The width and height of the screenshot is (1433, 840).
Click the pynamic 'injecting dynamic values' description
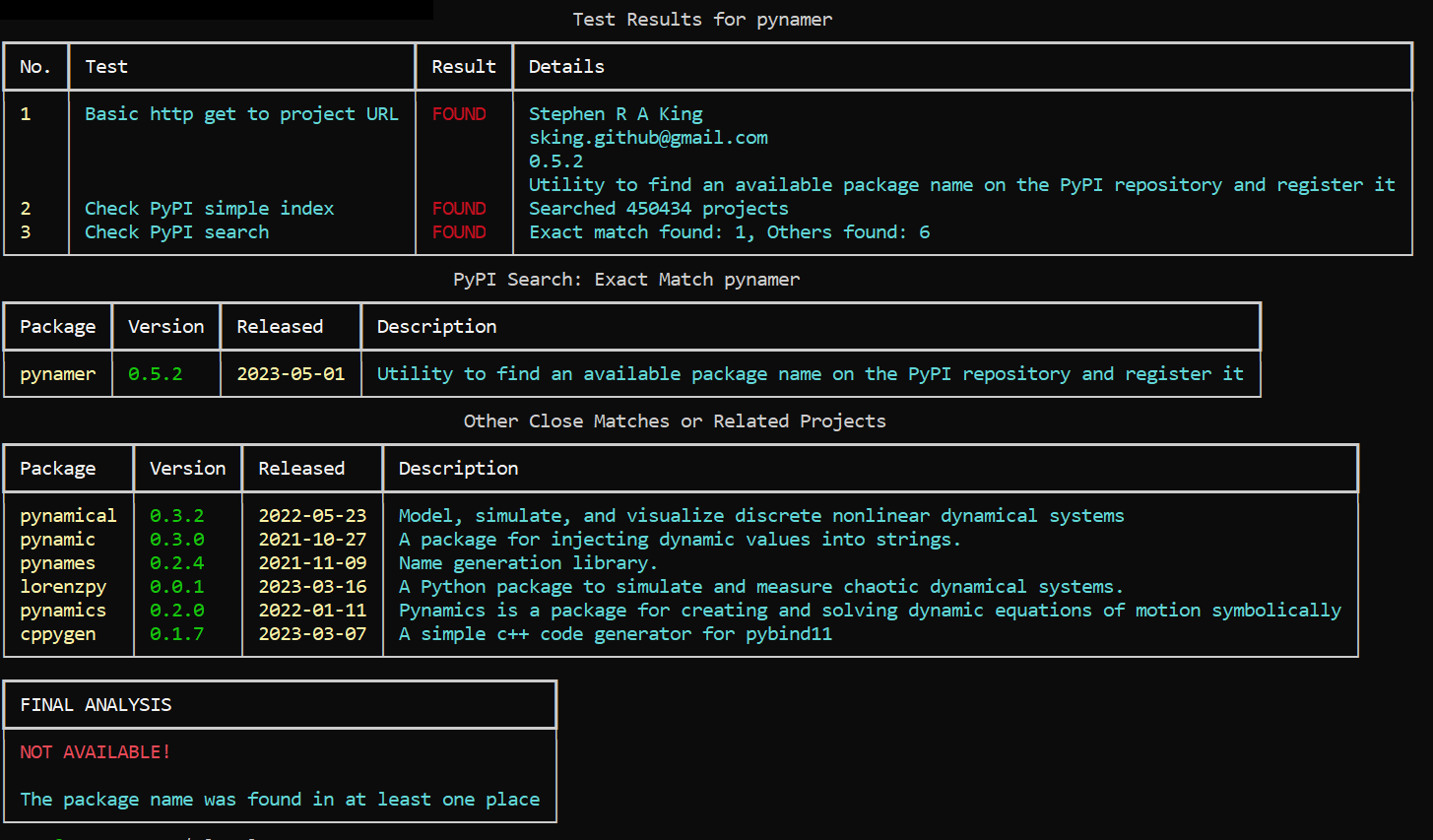coord(680,540)
